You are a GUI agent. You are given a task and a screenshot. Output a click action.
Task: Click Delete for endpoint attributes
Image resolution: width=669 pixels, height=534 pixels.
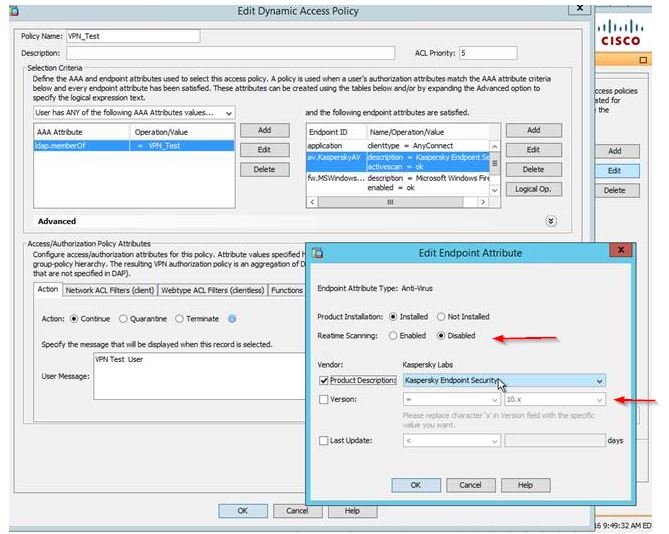(534, 169)
